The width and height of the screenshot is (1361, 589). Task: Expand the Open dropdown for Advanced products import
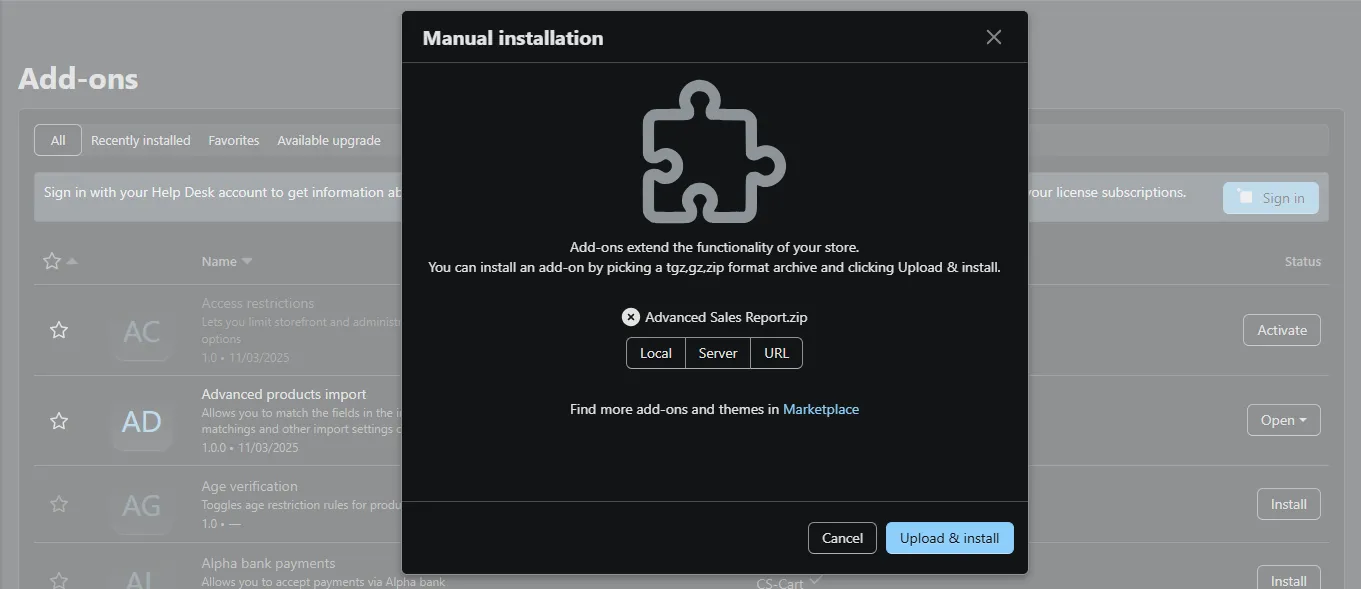[1284, 420]
